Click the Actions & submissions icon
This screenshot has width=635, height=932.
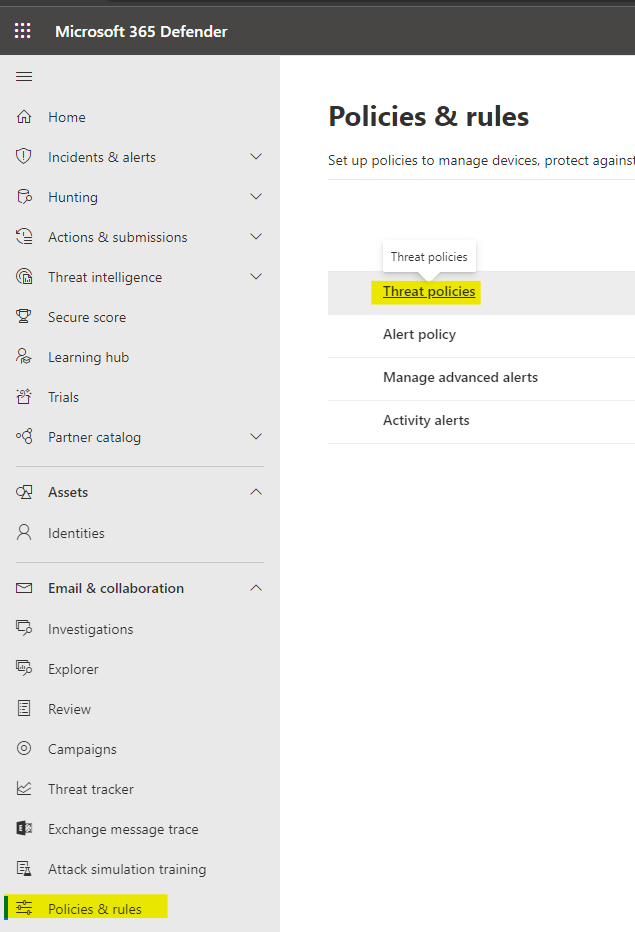[x=24, y=237]
